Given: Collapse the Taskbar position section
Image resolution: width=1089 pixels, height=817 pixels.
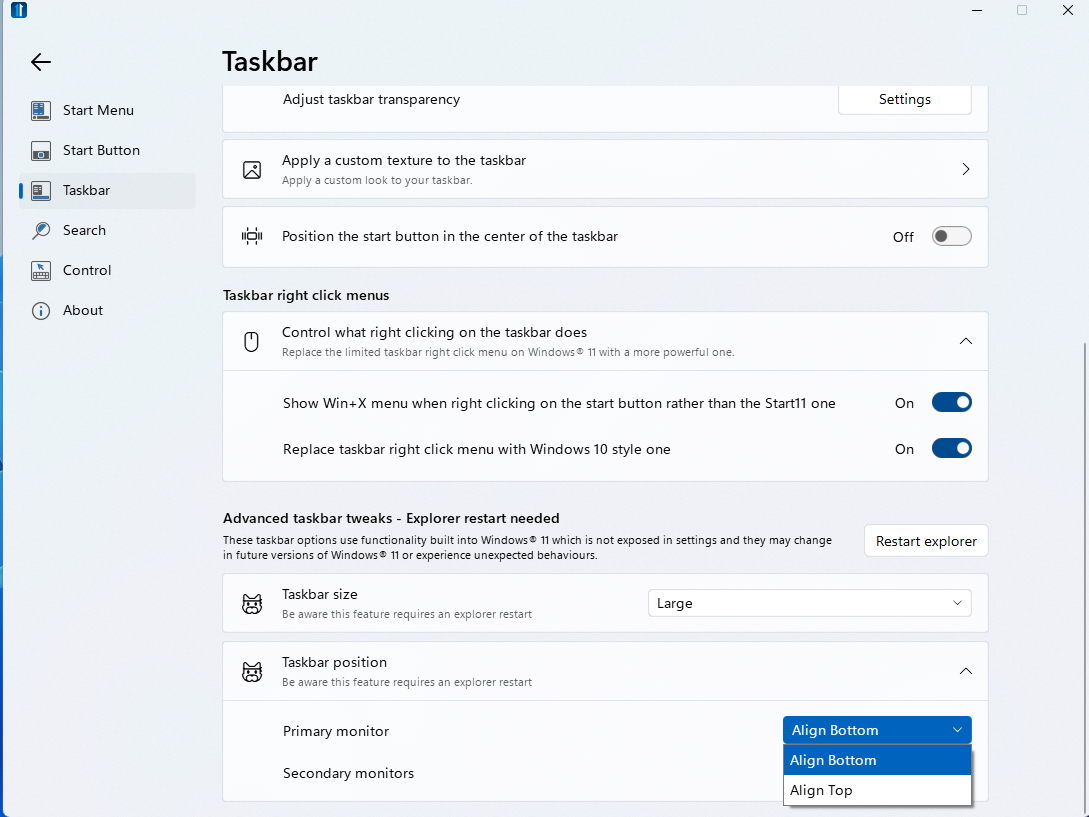Looking at the screenshot, I should pos(965,671).
